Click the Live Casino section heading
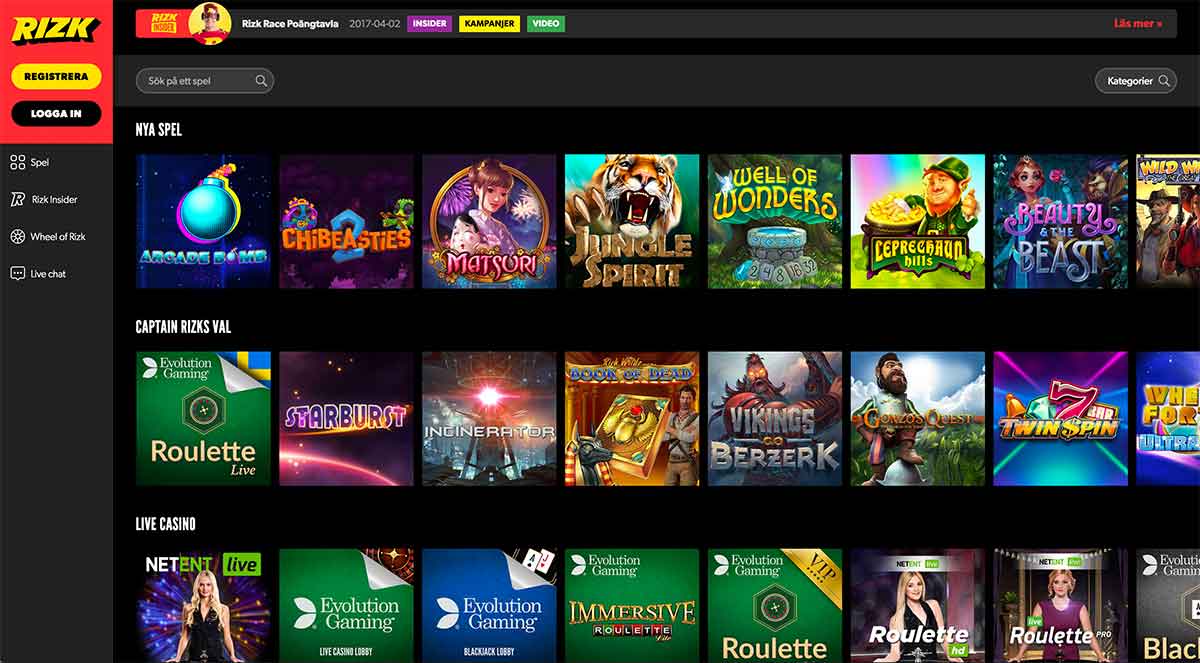1200x663 pixels. coord(165,524)
